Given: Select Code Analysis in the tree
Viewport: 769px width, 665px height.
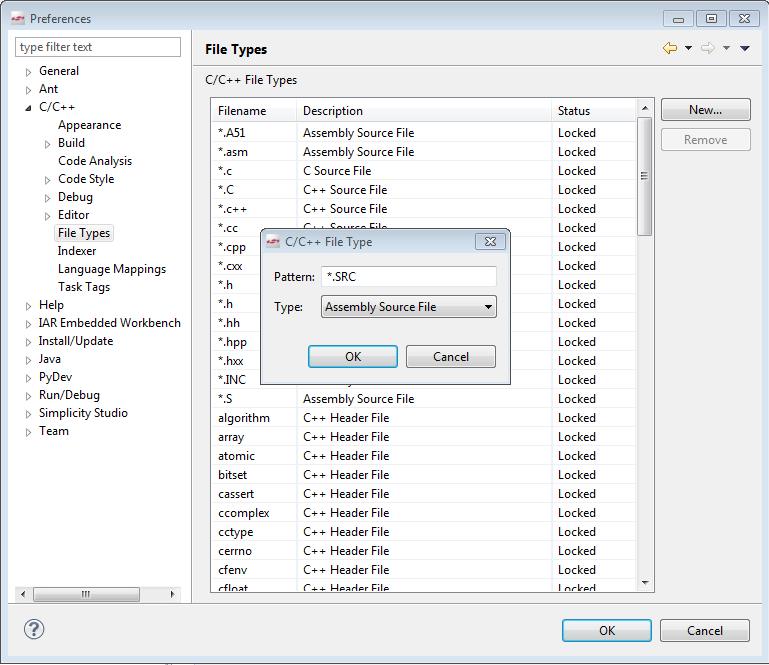Looking at the screenshot, I should coord(95,161).
